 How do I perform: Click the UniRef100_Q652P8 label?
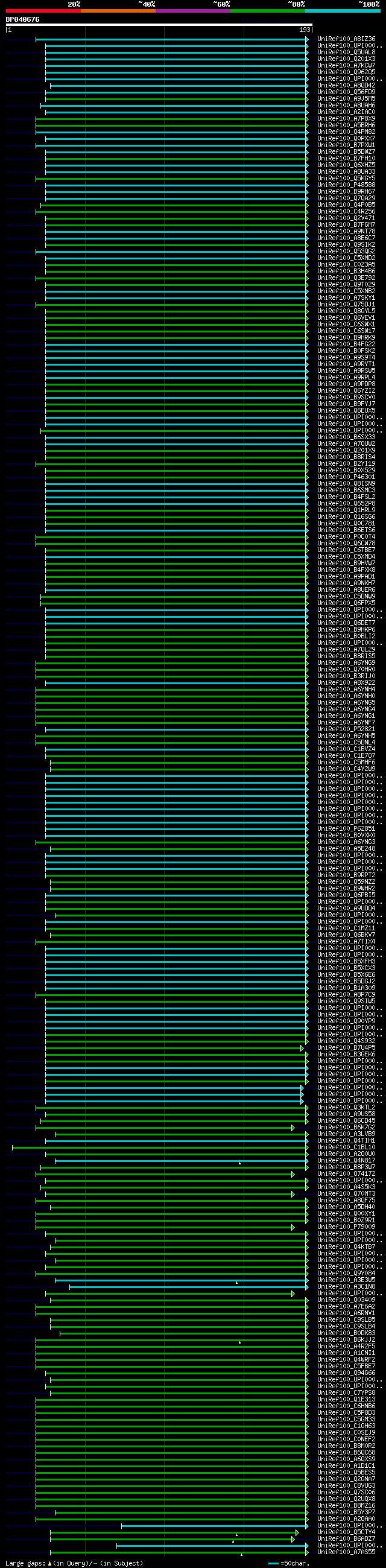coord(346,503)
